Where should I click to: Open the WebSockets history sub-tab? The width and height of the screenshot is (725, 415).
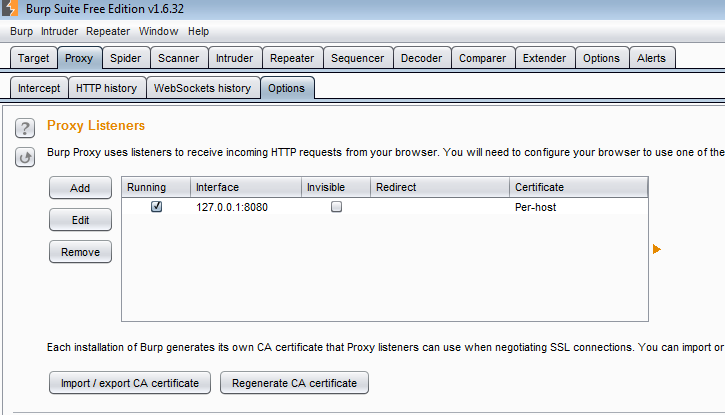202,88
